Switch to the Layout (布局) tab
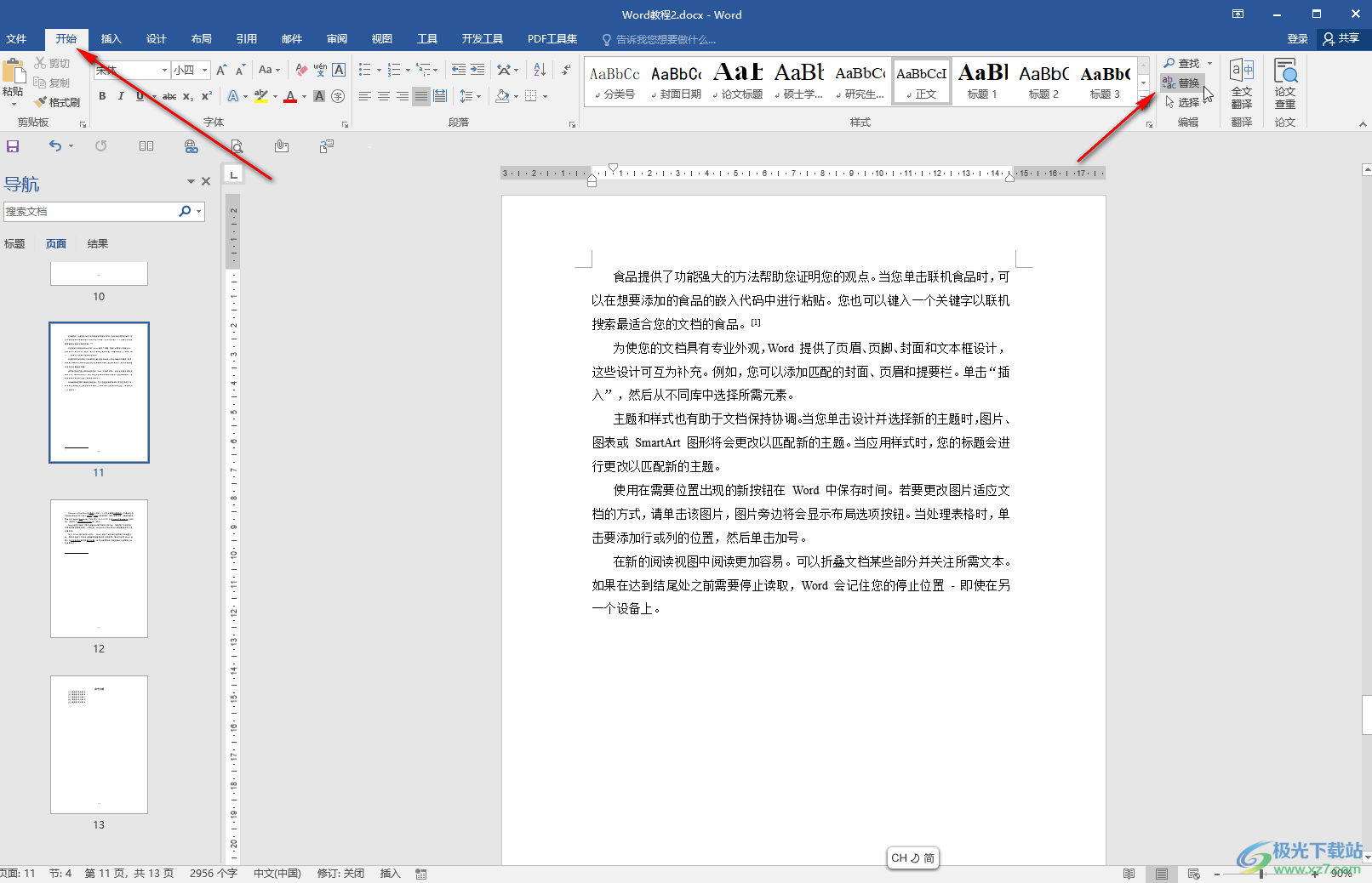Screen dimensions: 1372x883 pos(202,39)
